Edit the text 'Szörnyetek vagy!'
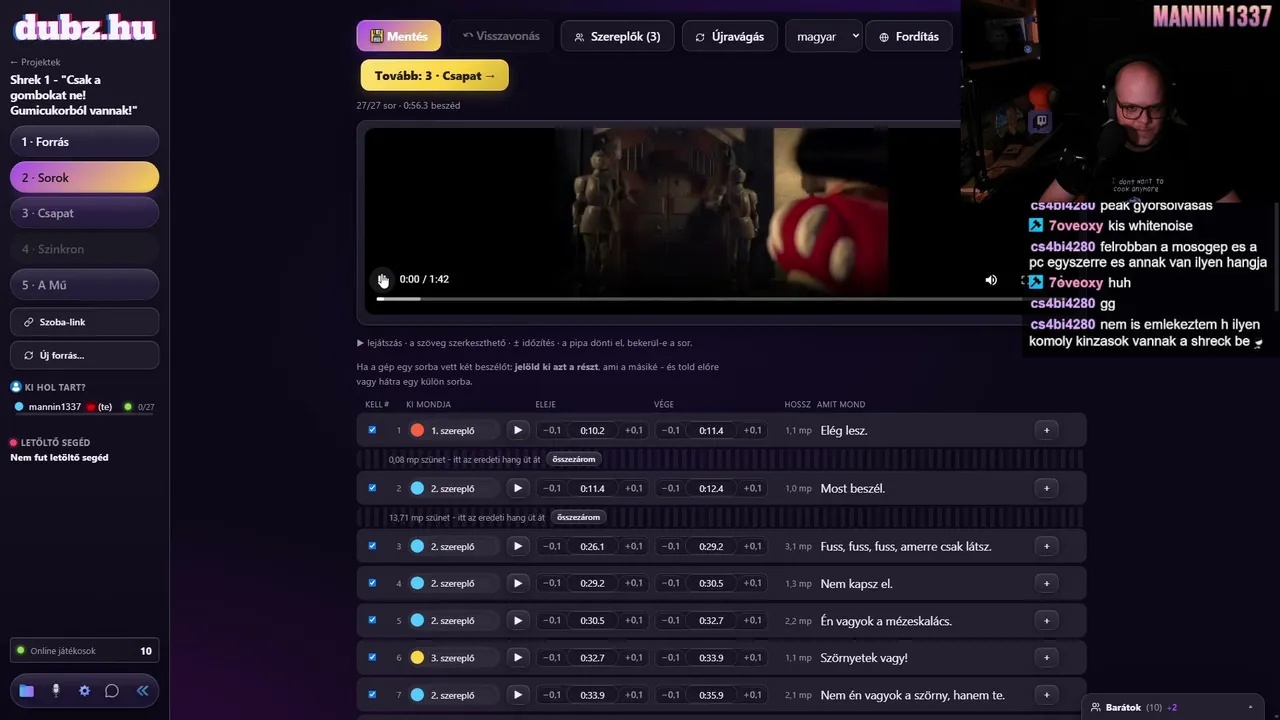 pyautogui.click(x=864, y=658)
